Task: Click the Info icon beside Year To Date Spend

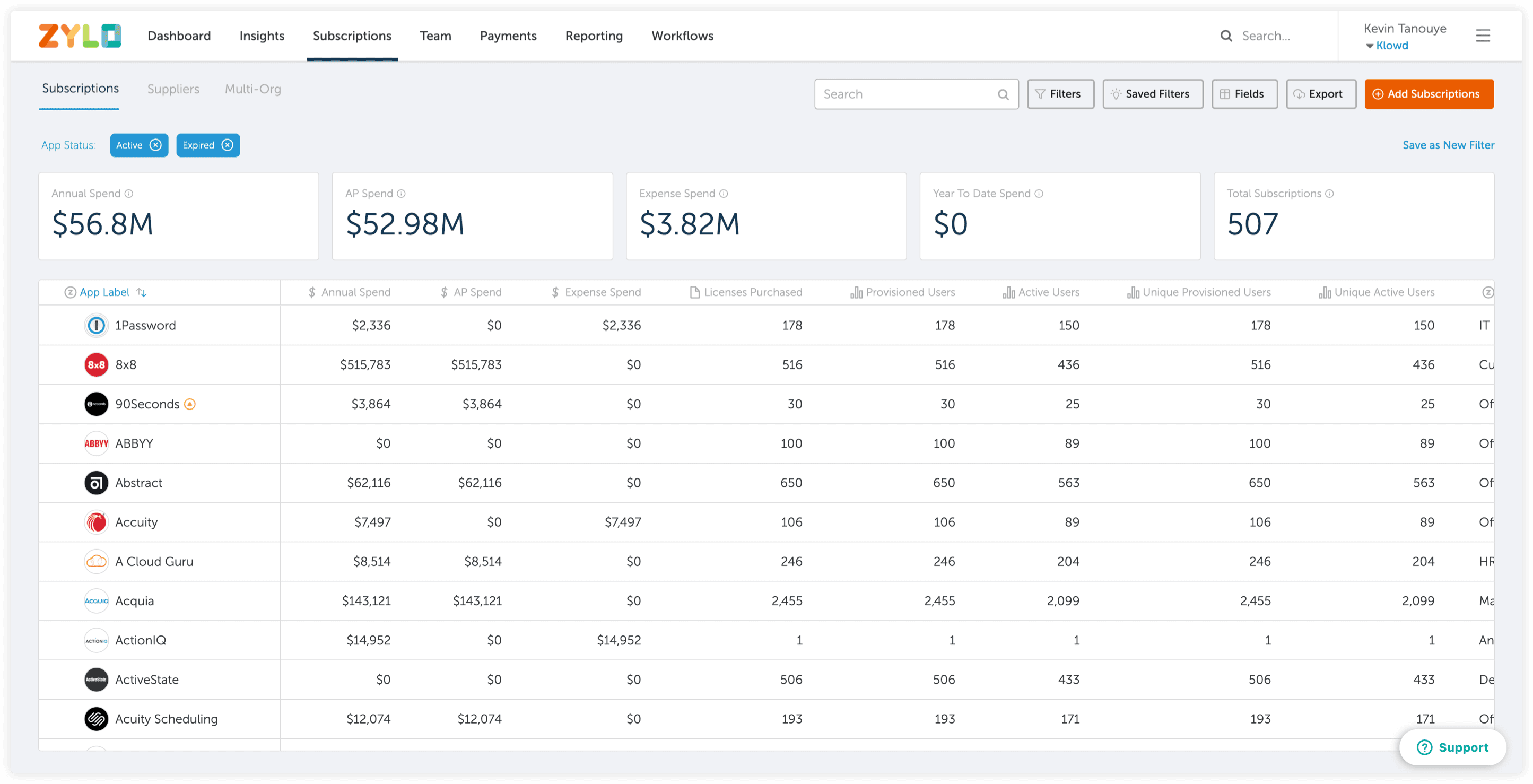Action: pyautogui.click(x=1039, y=194)
